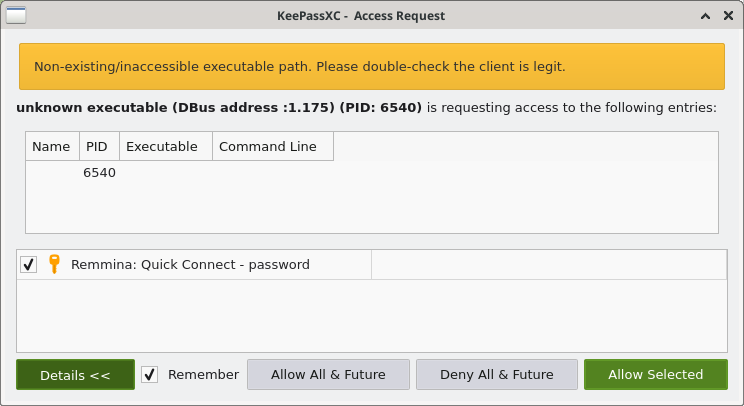Sort by the Name column header

[51, 147]
